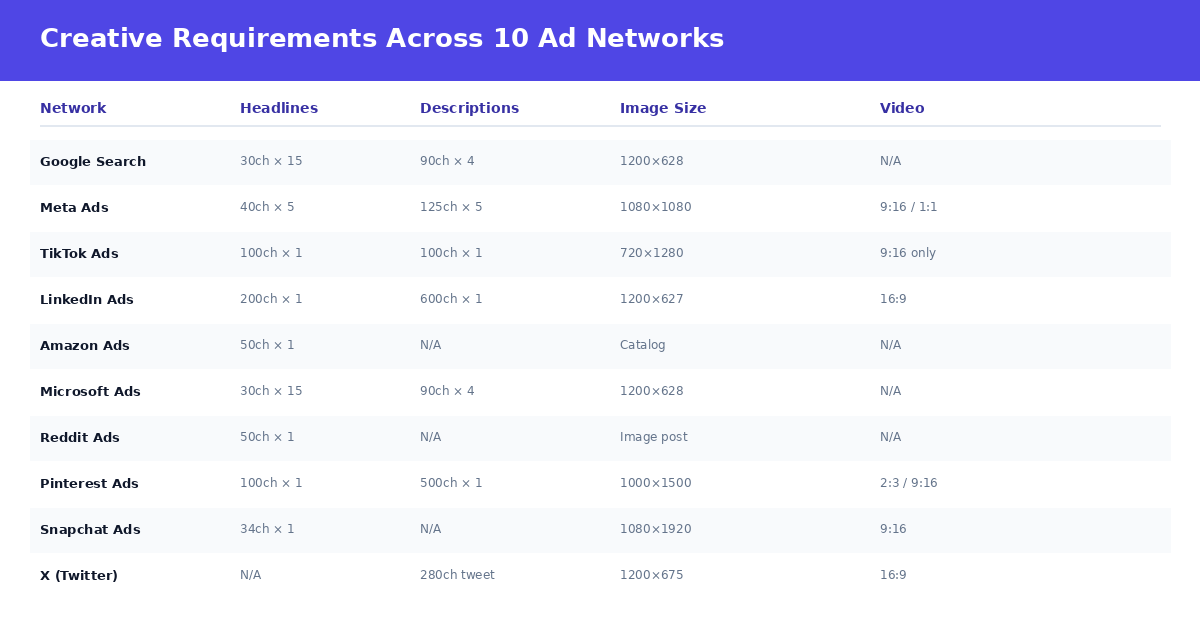The height and width of the screenshot is (630, 1200).
Task: Click image size 1000×1500 cell
Action: (x=656, y=483)
